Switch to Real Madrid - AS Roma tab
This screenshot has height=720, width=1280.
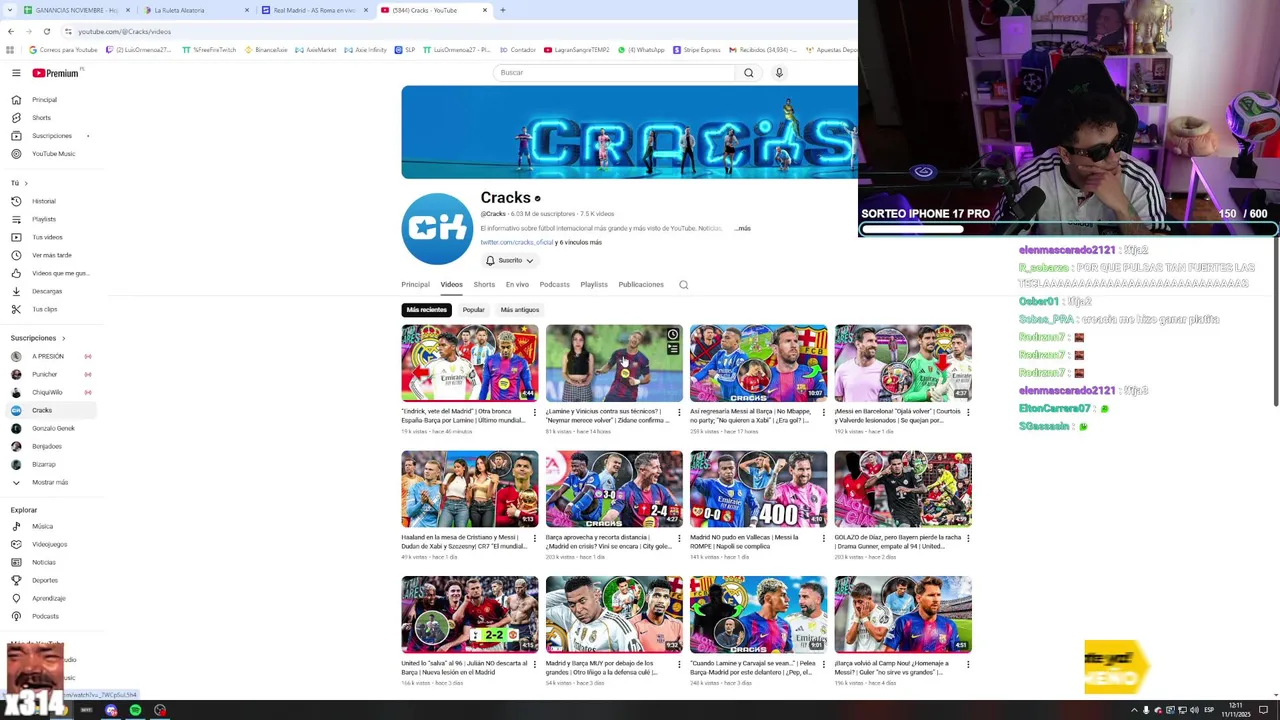point(315,10)
